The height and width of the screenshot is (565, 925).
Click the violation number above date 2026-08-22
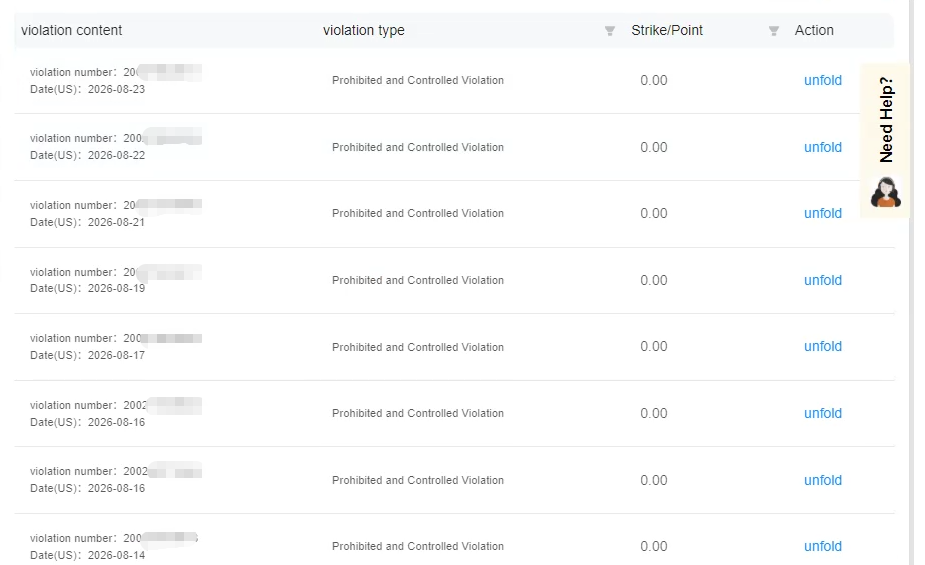(116, 138)
